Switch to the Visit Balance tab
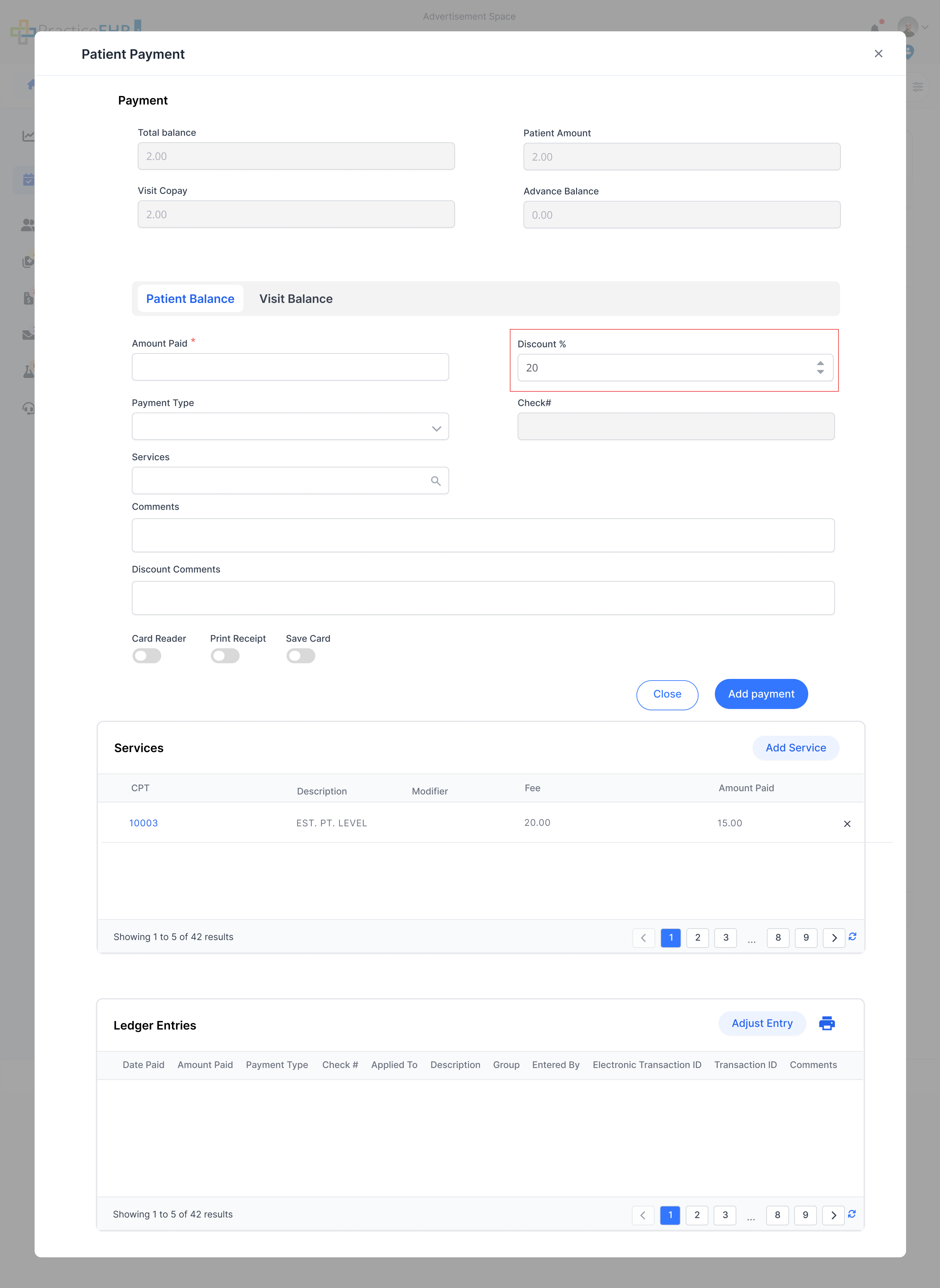Viewport: 940px width, 1288px height. click(x=296, y=298)
